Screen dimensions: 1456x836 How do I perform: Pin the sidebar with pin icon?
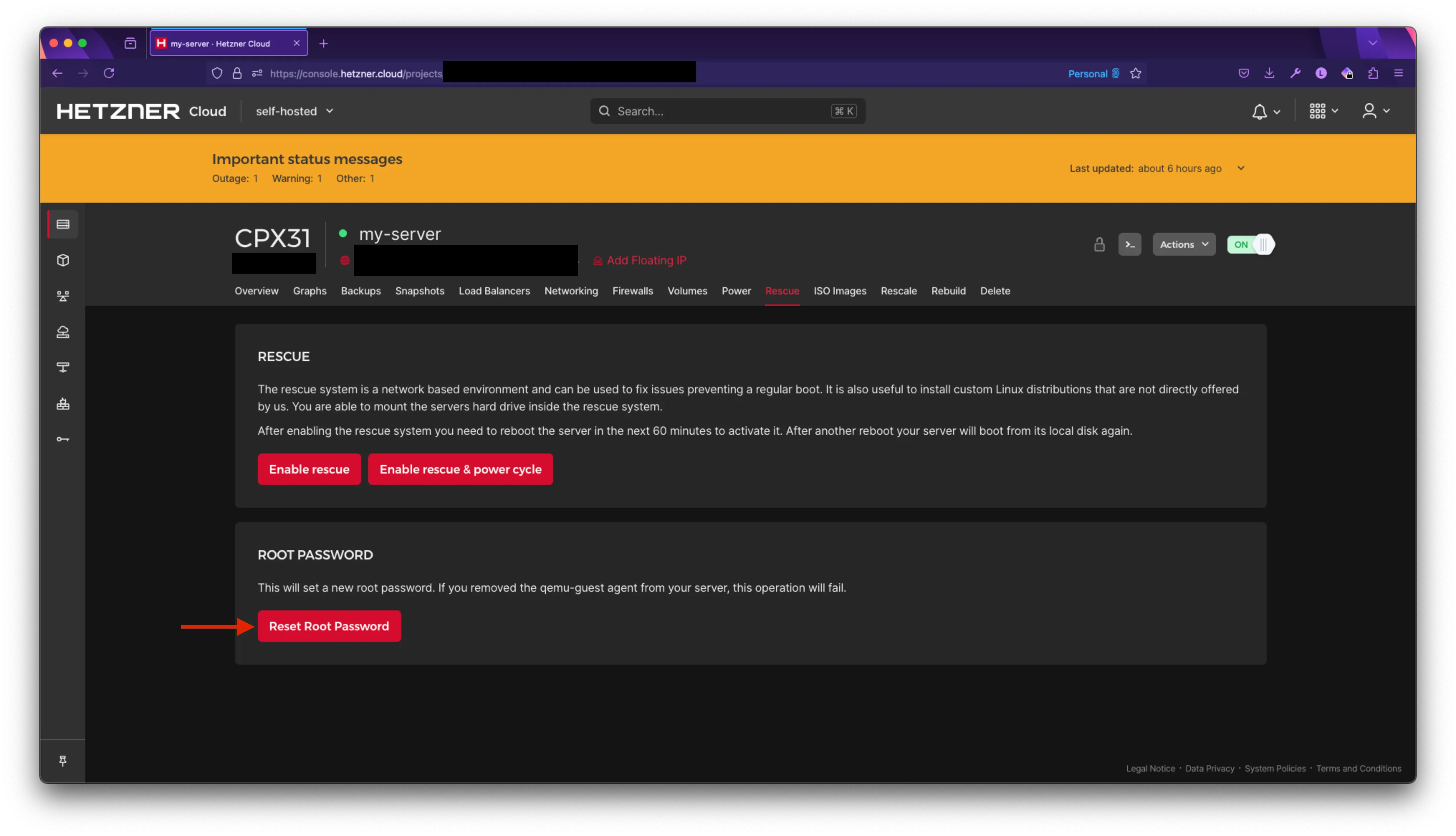click(63, 761)
